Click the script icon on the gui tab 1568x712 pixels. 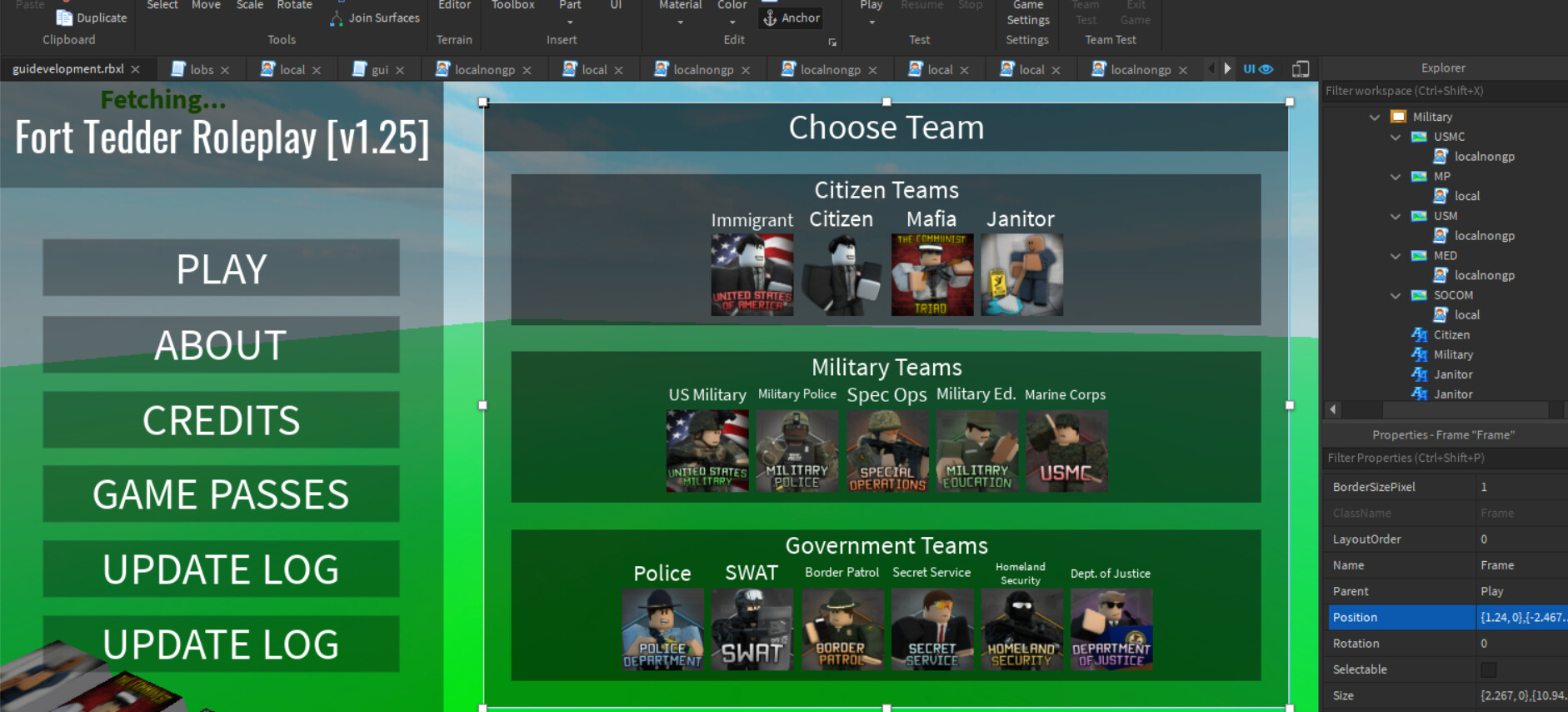pyautogui.click(x=359, y=69)
